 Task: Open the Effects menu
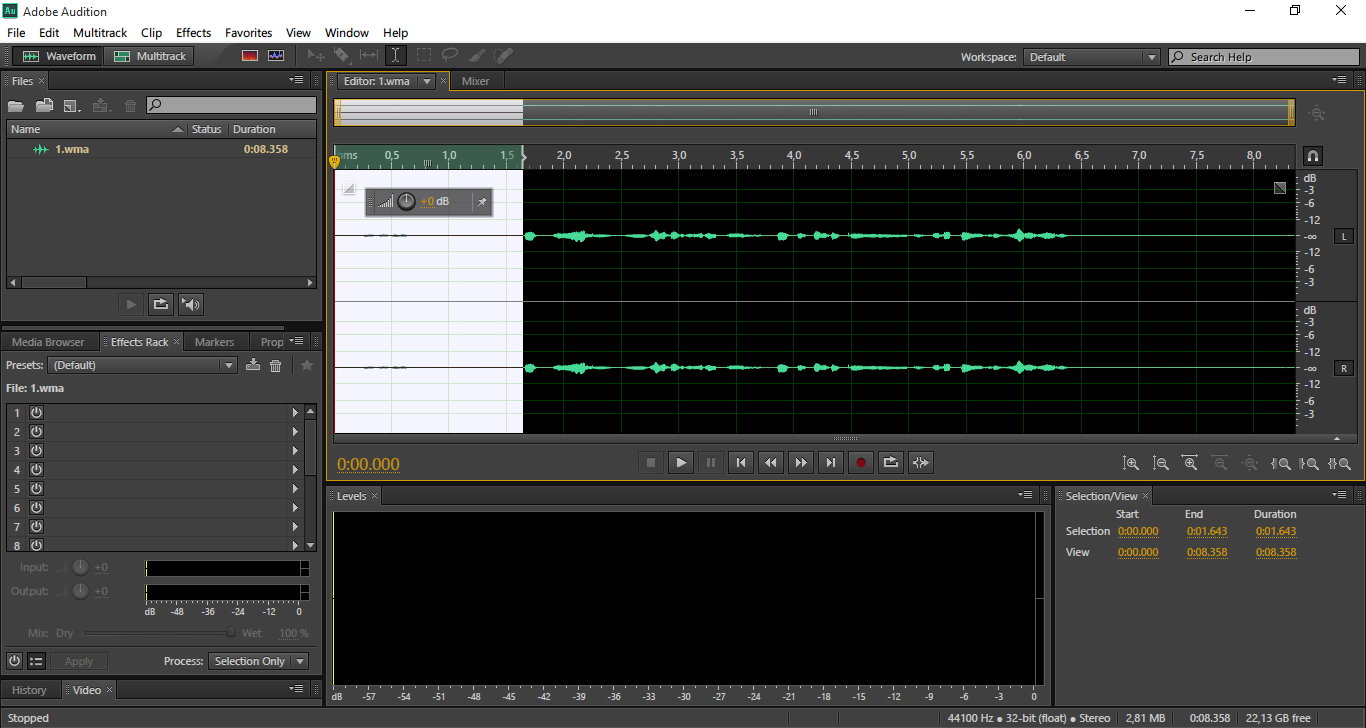[x=193, y=33]
